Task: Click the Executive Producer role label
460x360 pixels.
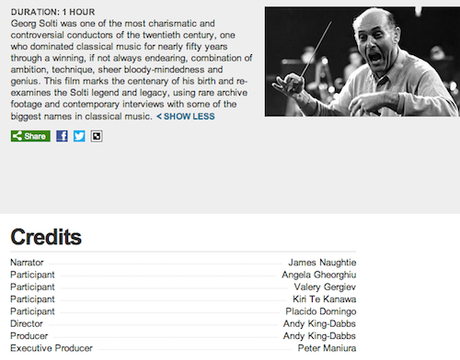Action: point(51,348)
